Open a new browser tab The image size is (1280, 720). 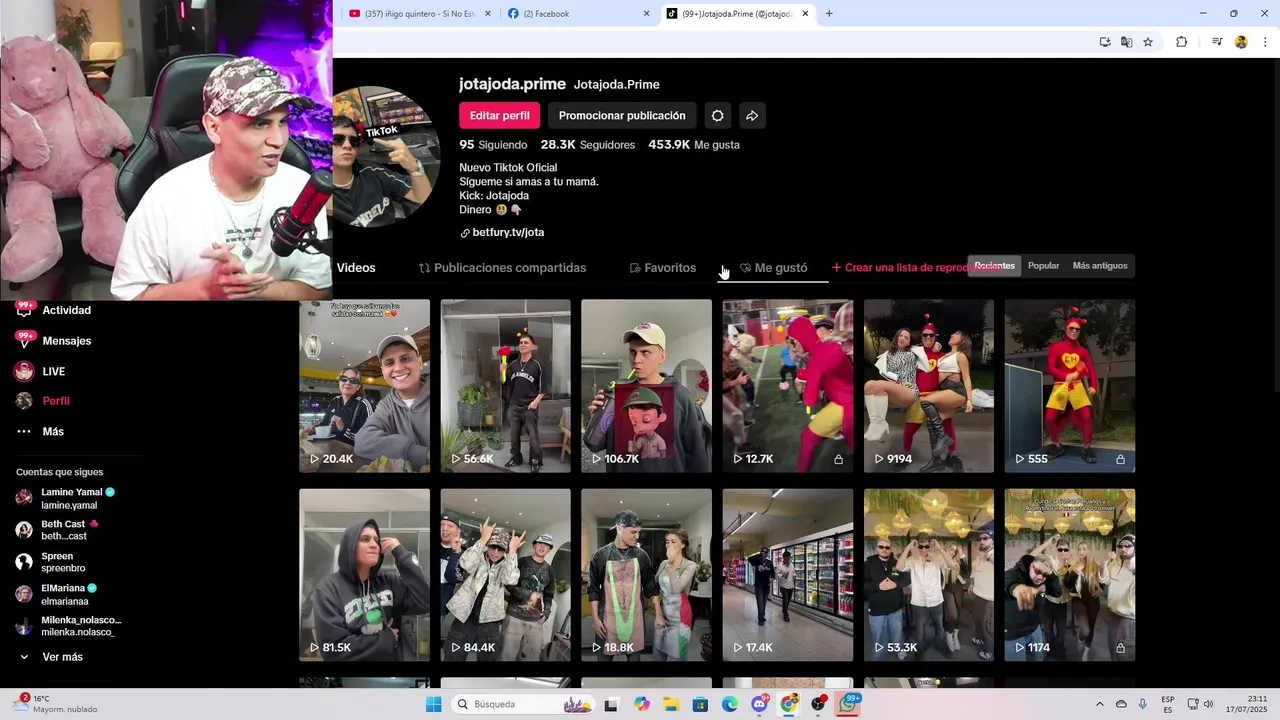tap(829, 14)
